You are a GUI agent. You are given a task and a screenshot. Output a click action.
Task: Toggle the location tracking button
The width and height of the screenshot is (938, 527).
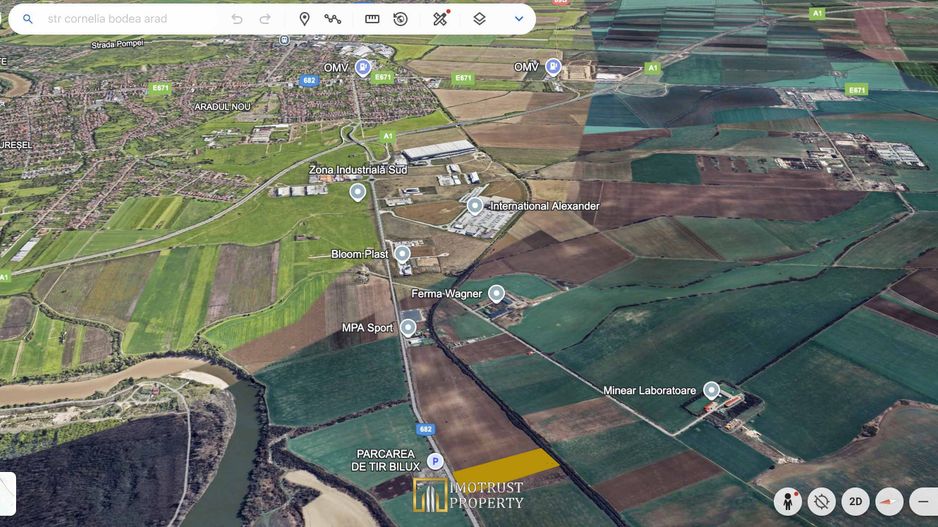coord(822,501)
